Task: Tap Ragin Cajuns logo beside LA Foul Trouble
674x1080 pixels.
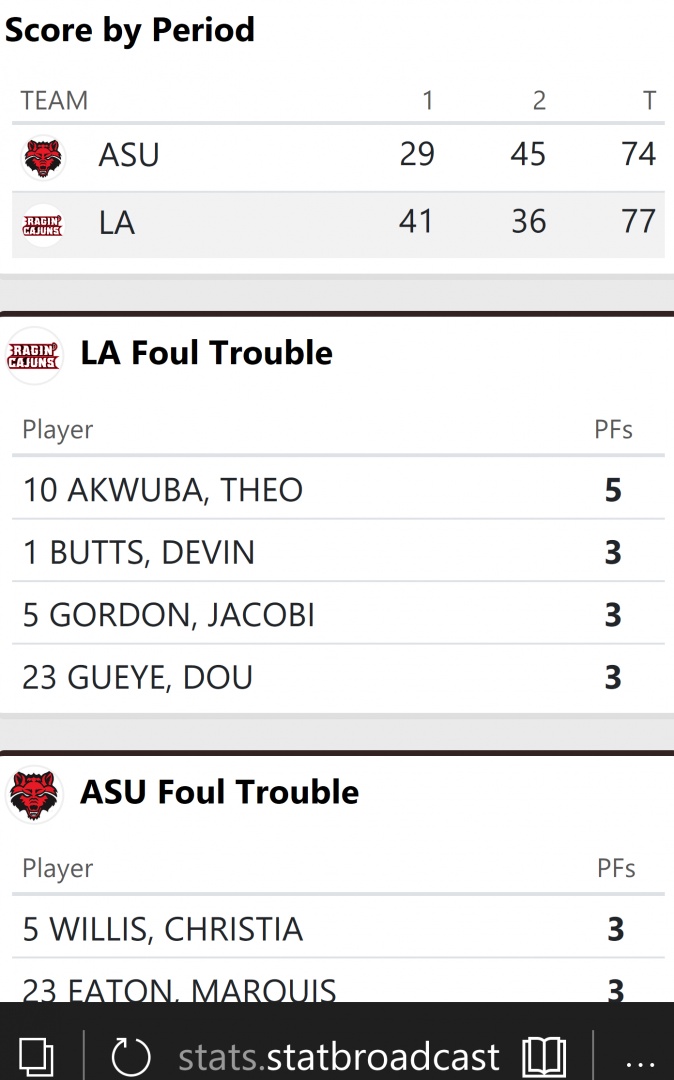Action: tap(34, 354)
